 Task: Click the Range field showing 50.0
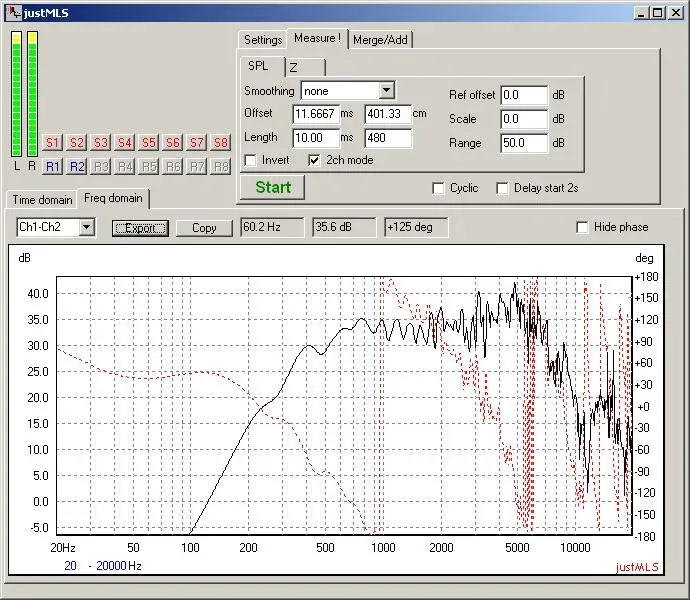click(x=524, y=143)
